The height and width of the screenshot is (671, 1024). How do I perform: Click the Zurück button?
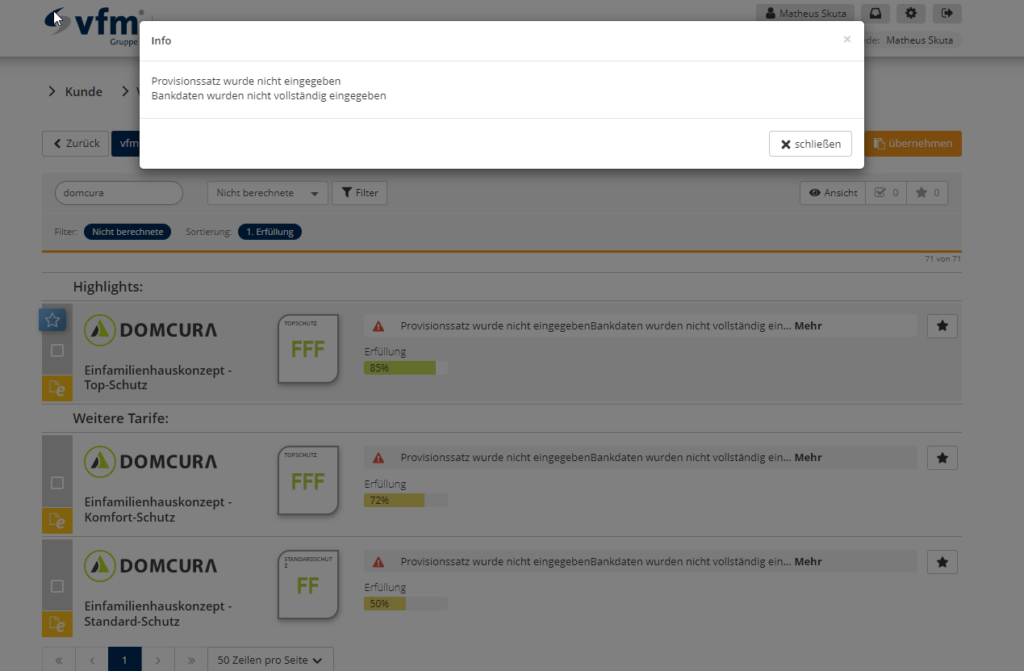[x=76, y=144]
